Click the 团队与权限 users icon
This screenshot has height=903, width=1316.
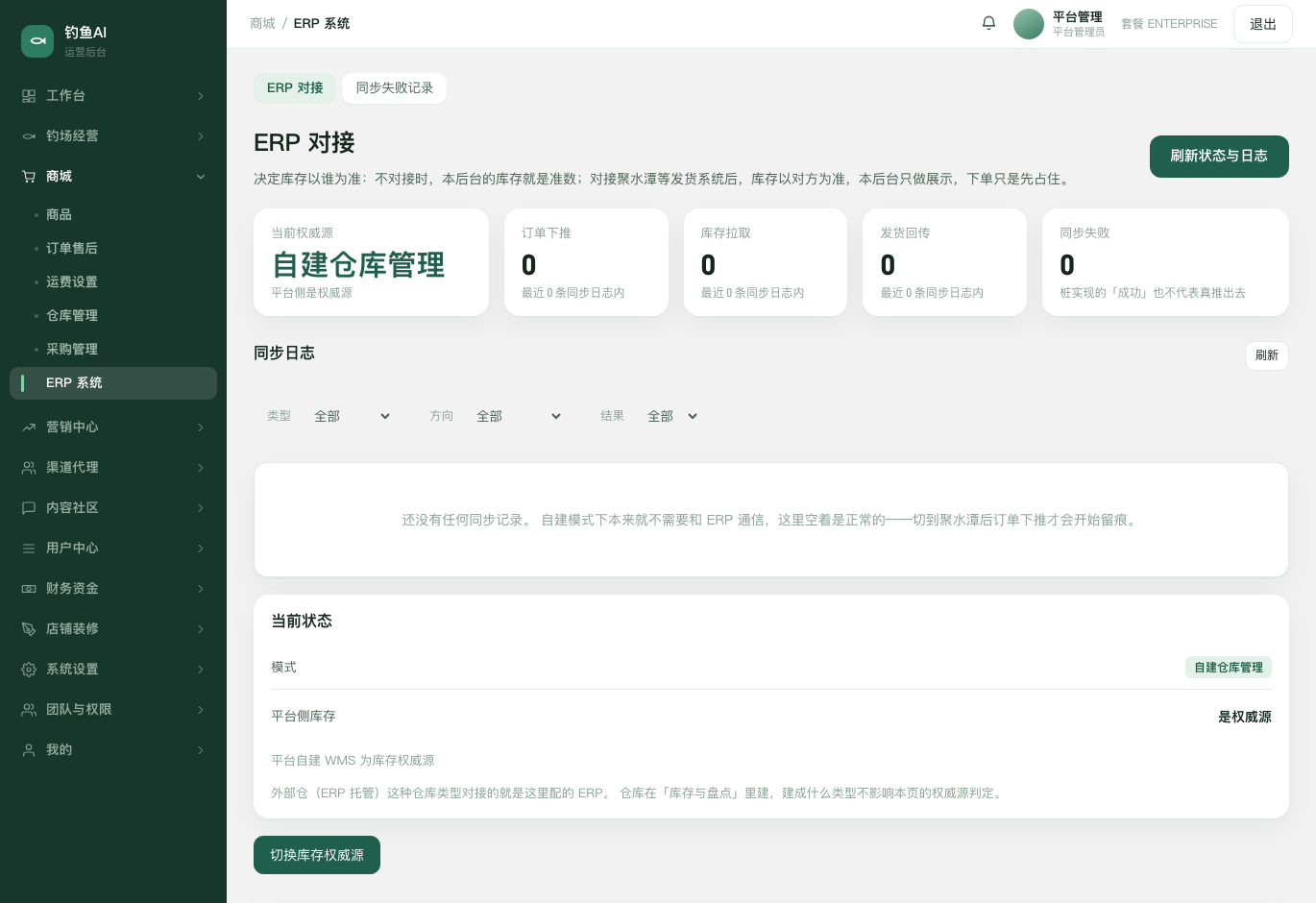point(29,710)
